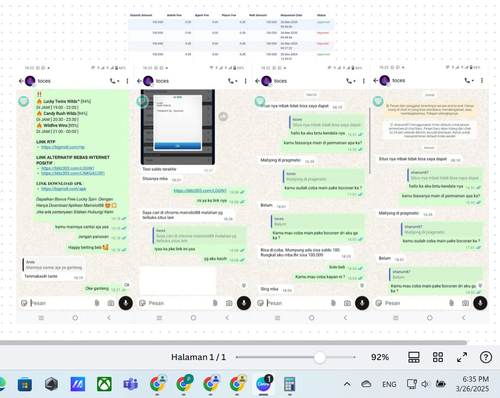This screenshot has height=398, width=500.
Task: Tap microphone button in Lucky Twins chat
Action: pyautogui.click(x=126, y=303)
